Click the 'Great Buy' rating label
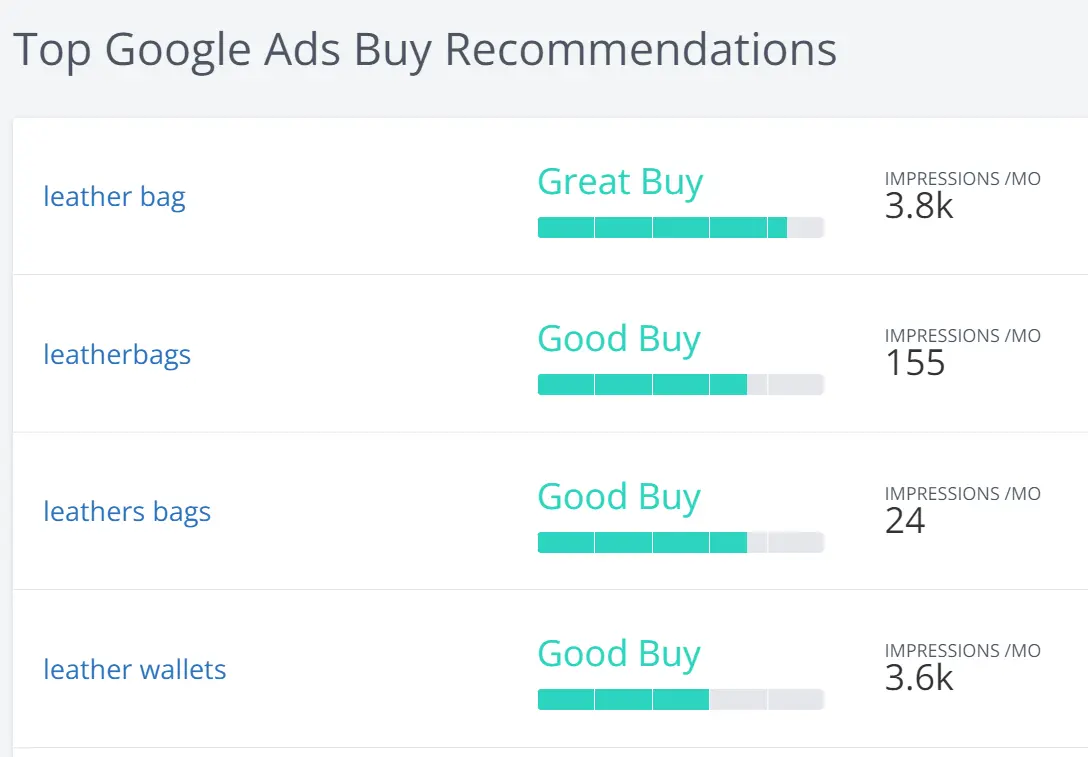 click(620, 182)
